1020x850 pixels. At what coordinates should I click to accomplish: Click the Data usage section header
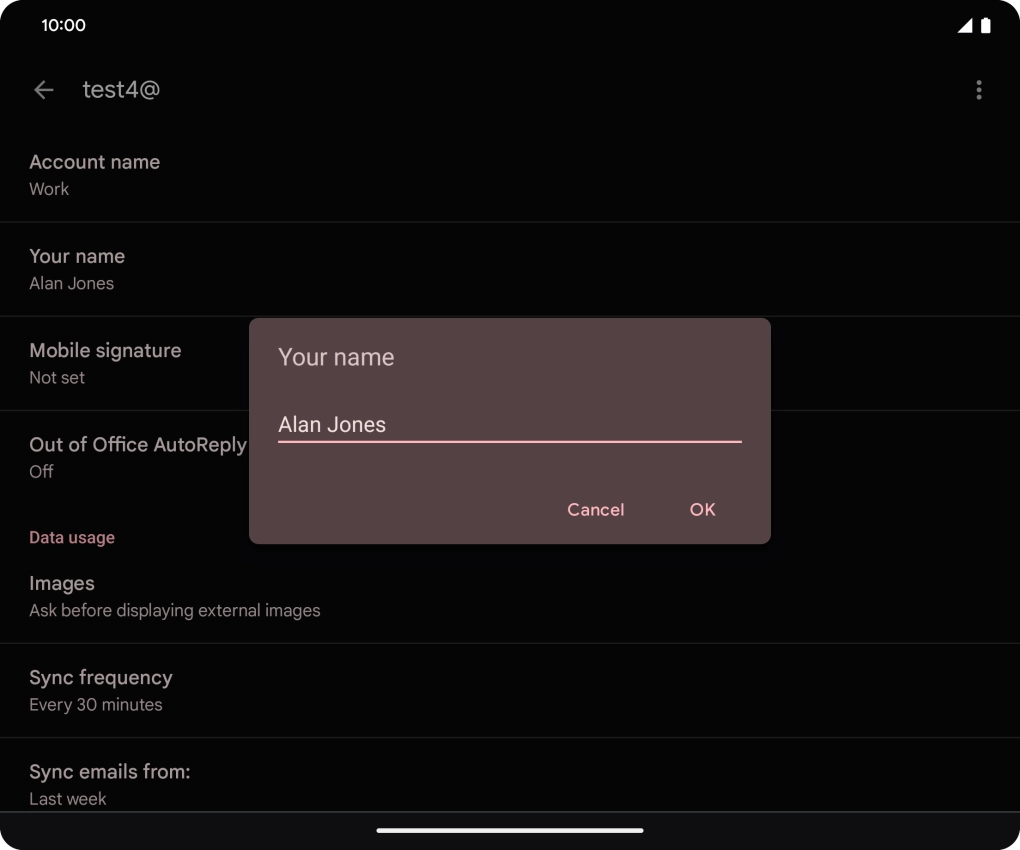[x=72, y=538]
